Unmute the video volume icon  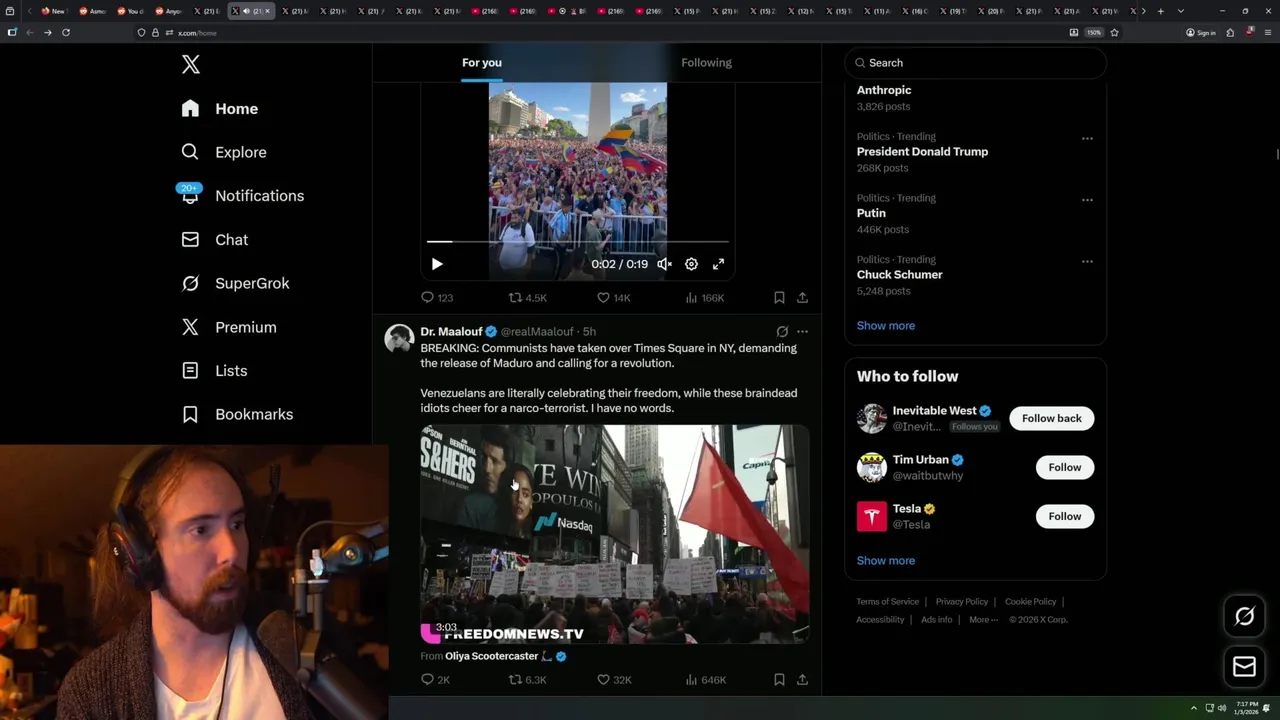pyautogui.click(x=664, y=264)
